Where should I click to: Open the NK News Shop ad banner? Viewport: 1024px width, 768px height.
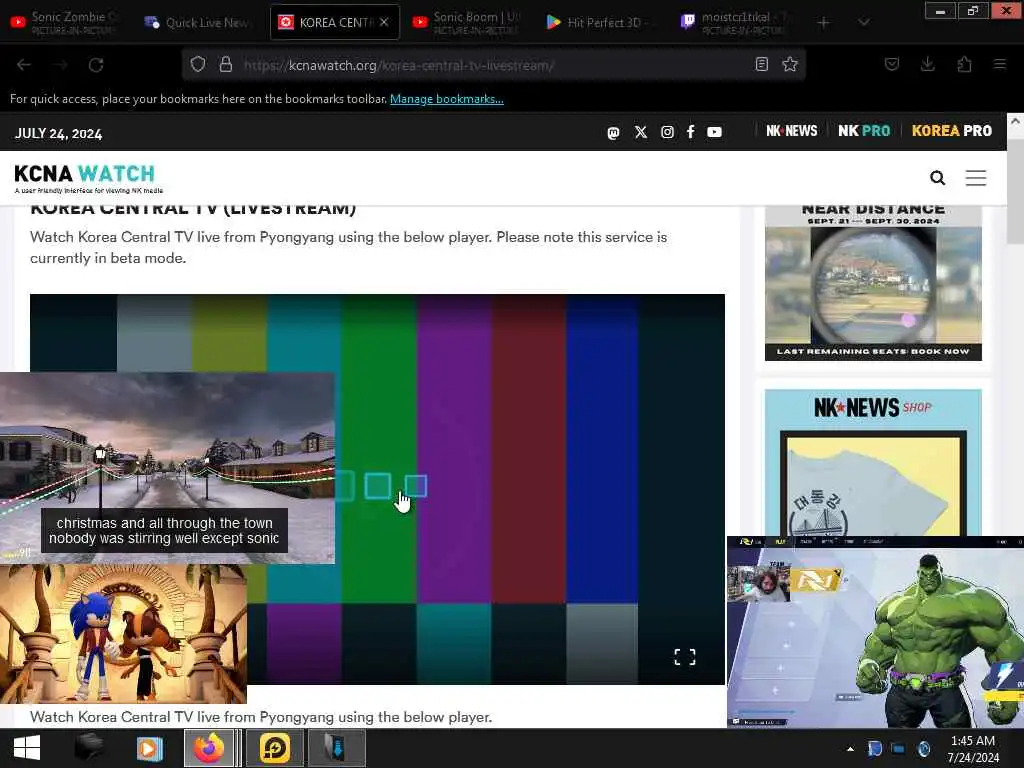point(873,462)
